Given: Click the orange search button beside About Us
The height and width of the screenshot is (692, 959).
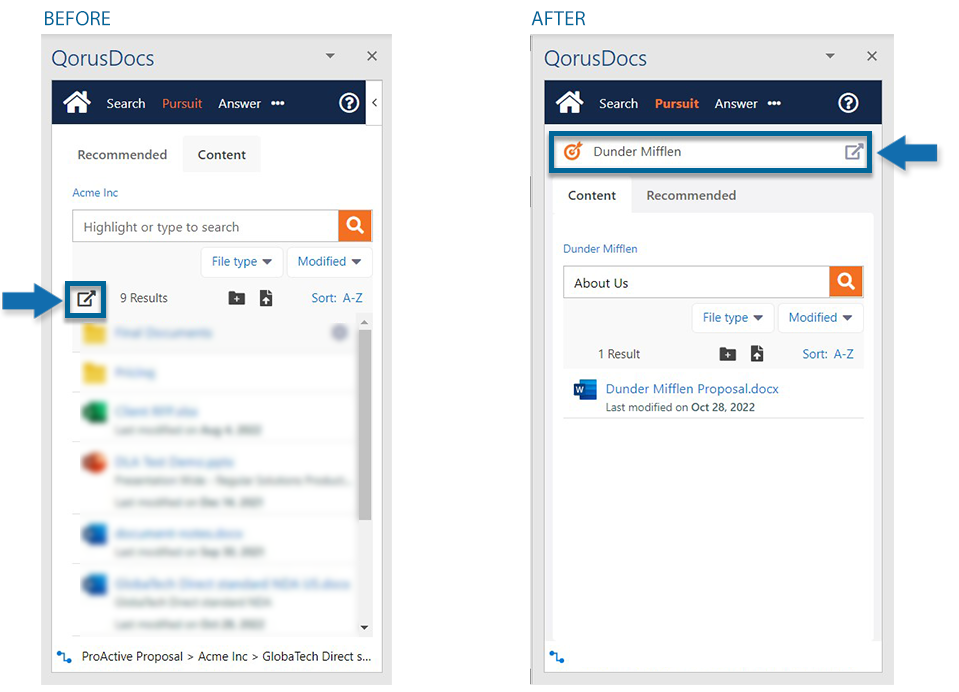Looking at the screenshot, I should coord(845,283).
